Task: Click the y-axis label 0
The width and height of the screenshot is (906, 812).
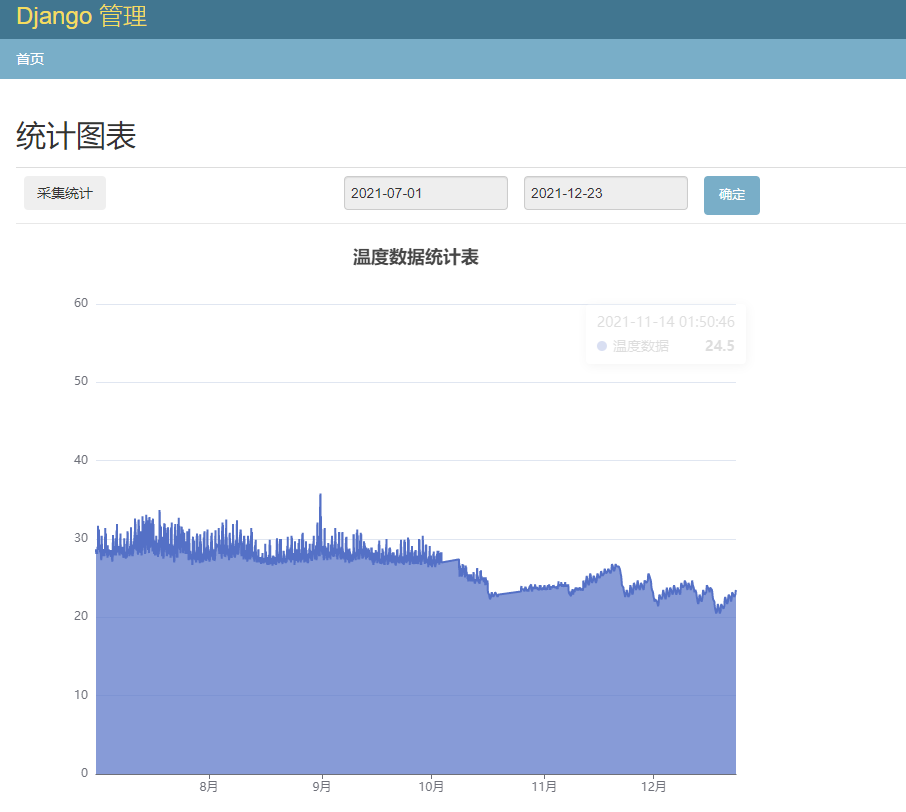Action: coord(84,773)
